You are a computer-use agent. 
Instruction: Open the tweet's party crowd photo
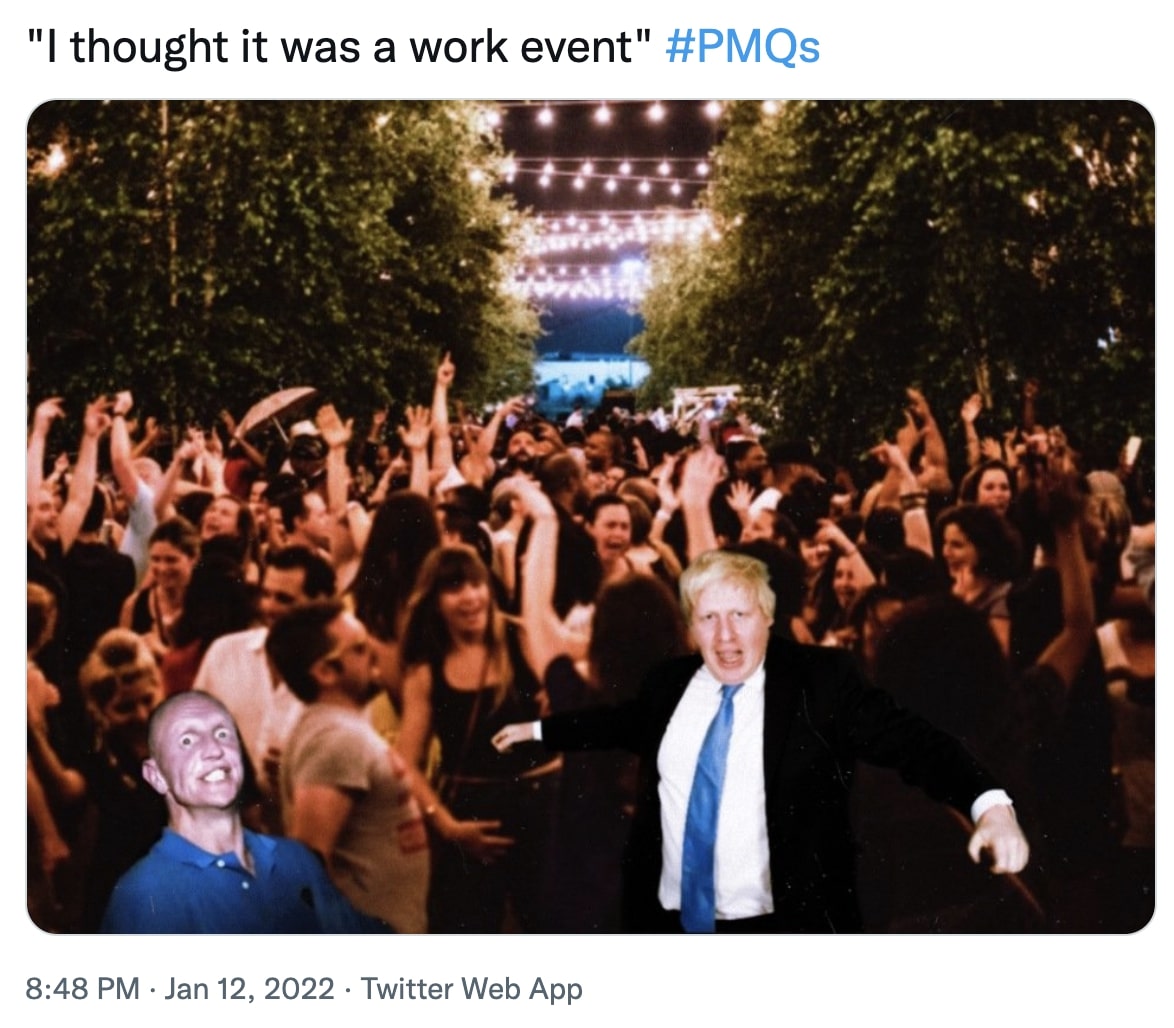[x=591, y=517]
